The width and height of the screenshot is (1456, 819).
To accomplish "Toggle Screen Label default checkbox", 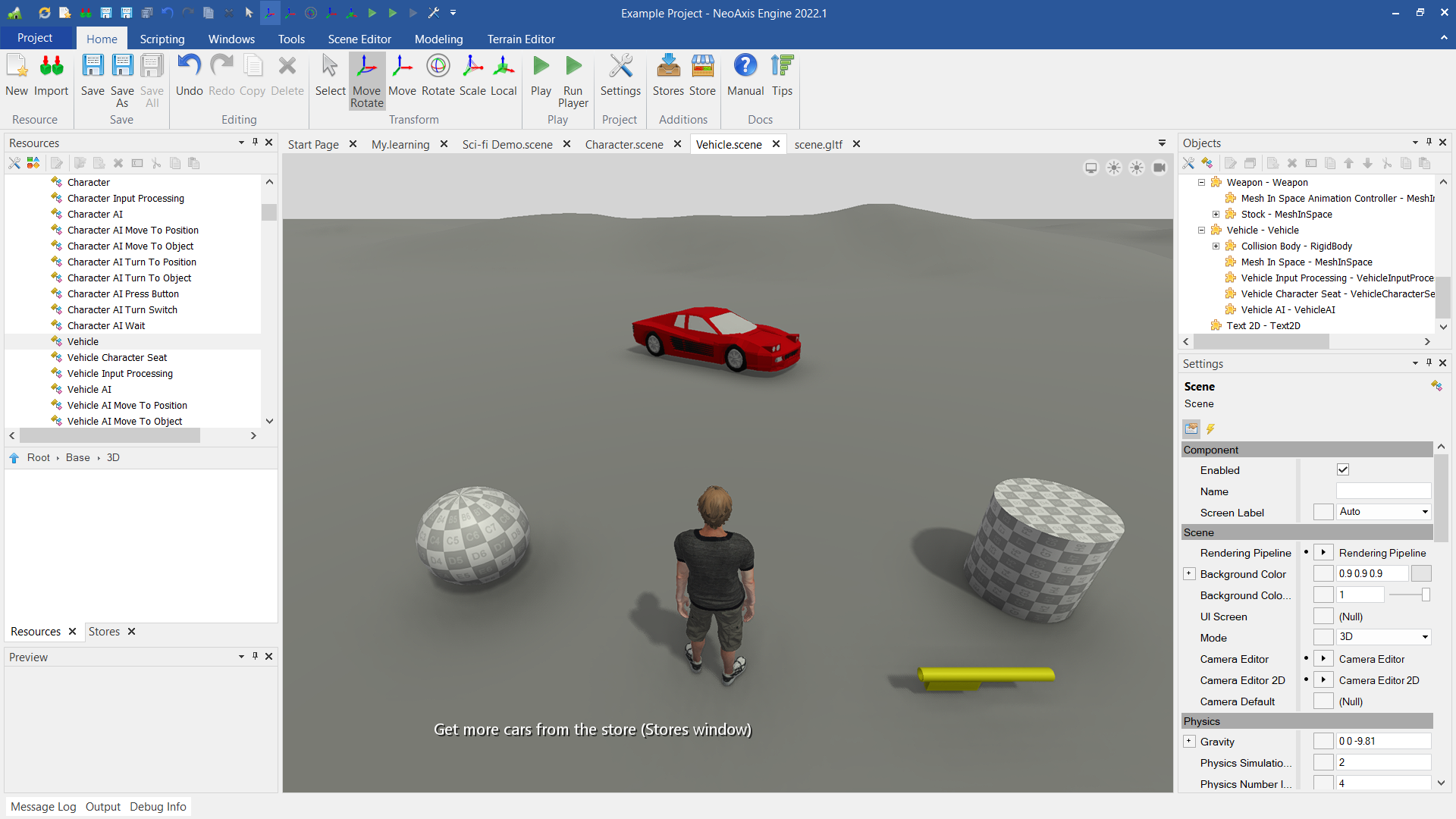I will coord(1323,513).
